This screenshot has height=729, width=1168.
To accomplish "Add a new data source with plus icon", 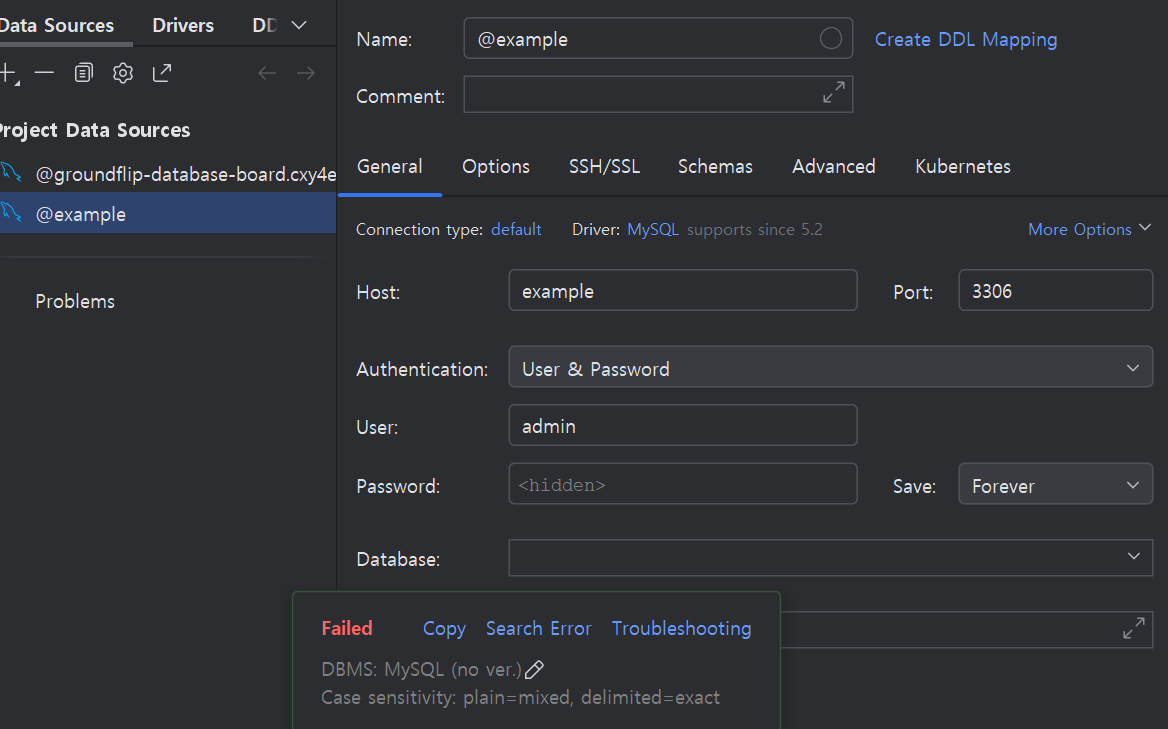I will click(x=7, y=73).
